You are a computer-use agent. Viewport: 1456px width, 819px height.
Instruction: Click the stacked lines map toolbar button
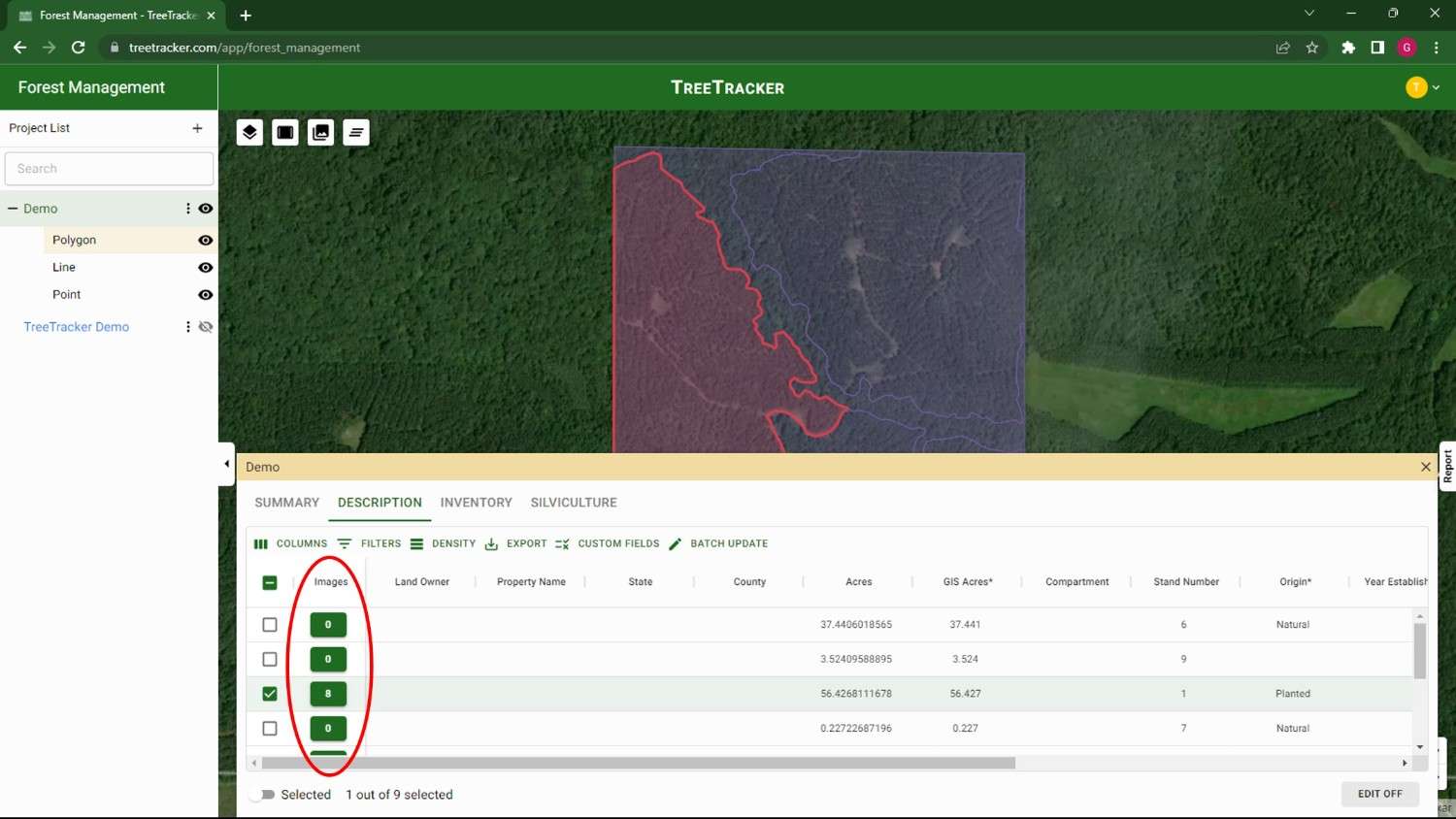click(x=356, y=132)
